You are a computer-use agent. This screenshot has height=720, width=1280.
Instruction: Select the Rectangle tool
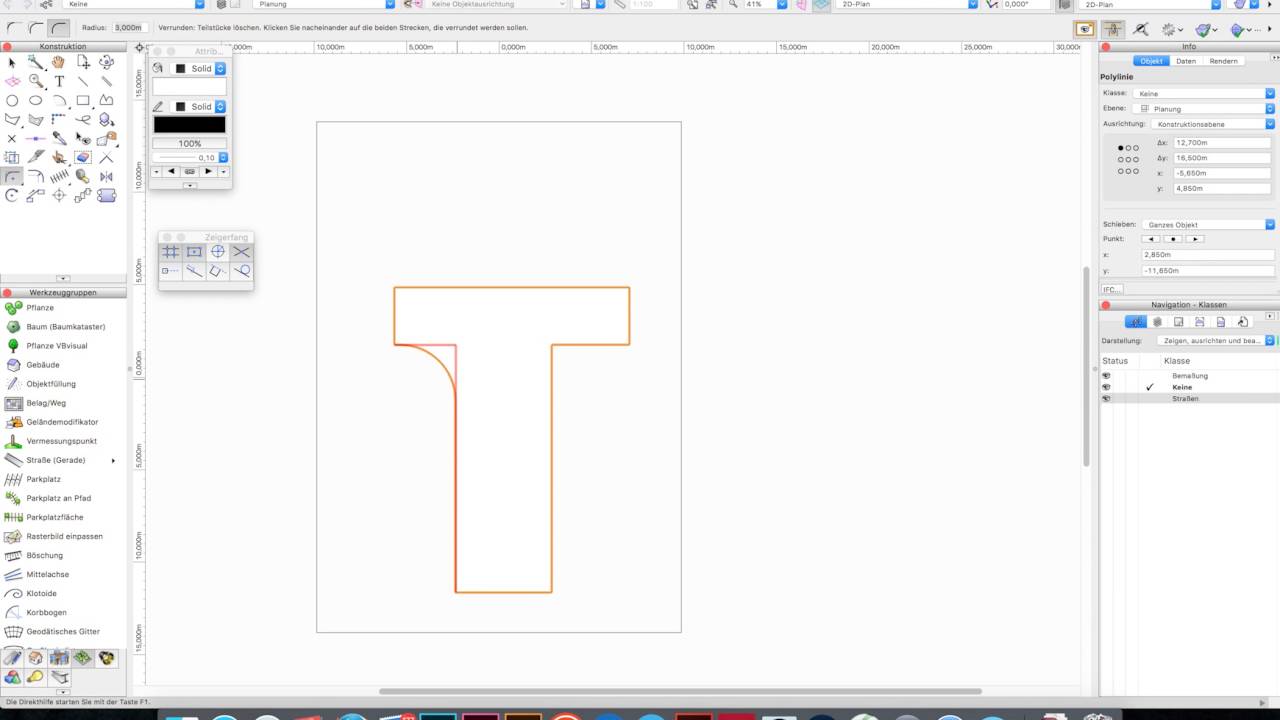pyautogui.click(x=83, y=100)
